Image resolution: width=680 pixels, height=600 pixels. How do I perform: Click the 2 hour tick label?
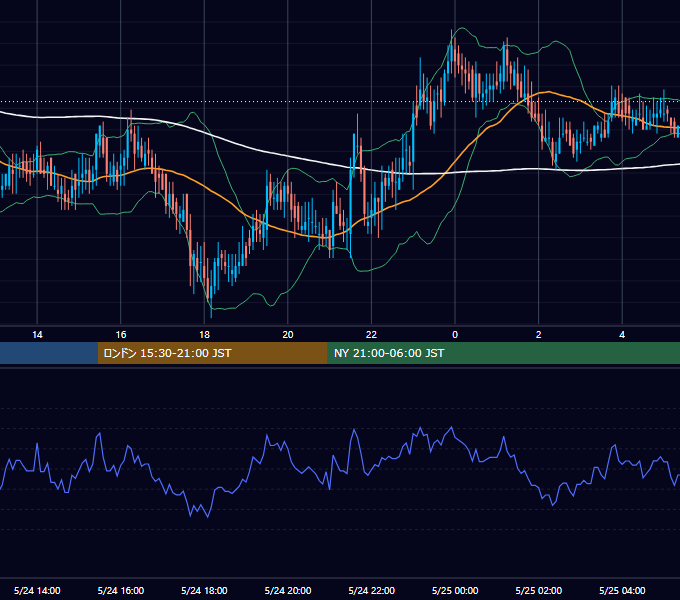[x=539, y=335]
